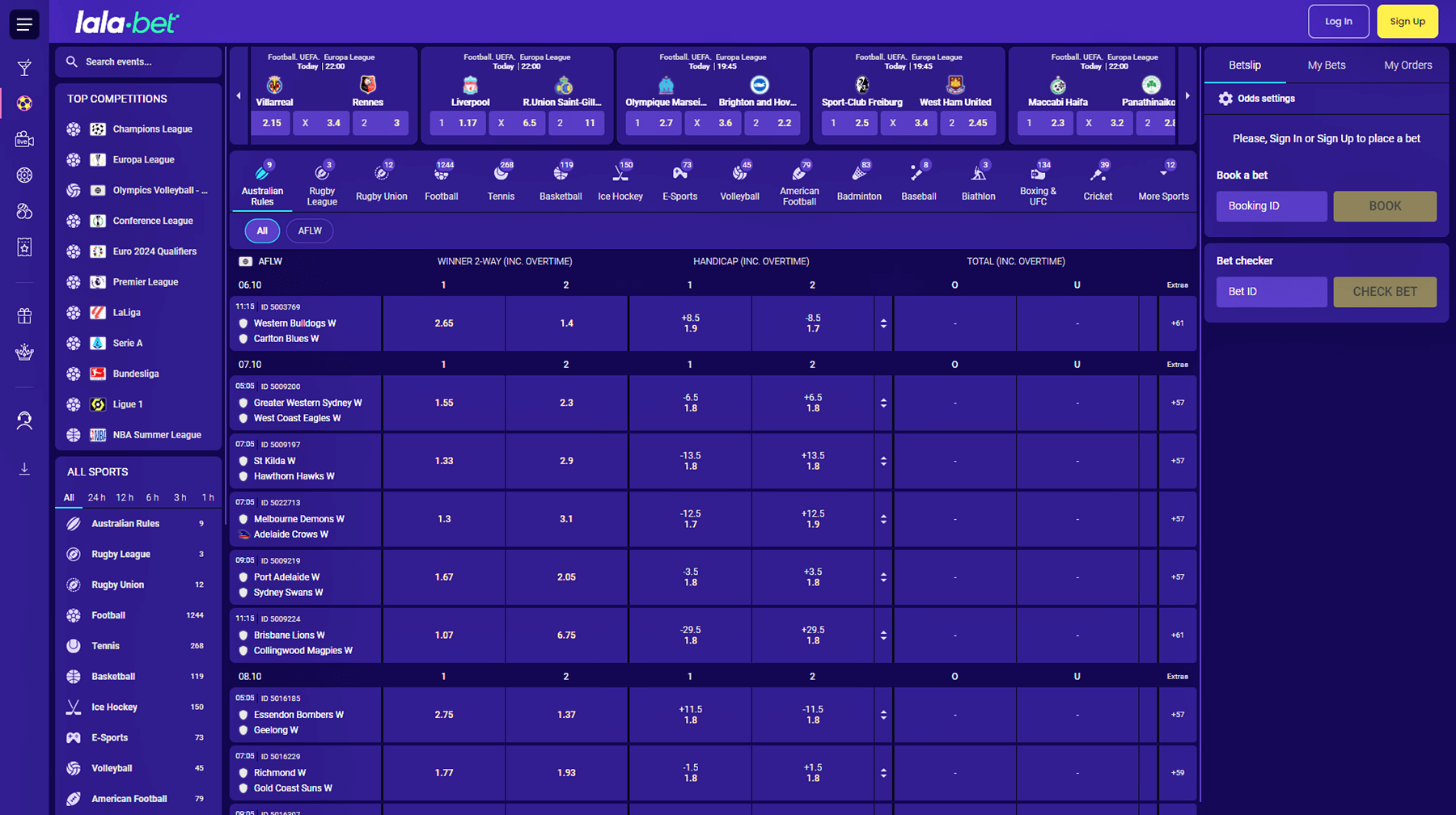This screenshot has width=1456, height=815.
Task: Expand handicap lines for Greater Western Sydney W
Action: [x=883, y=403]
